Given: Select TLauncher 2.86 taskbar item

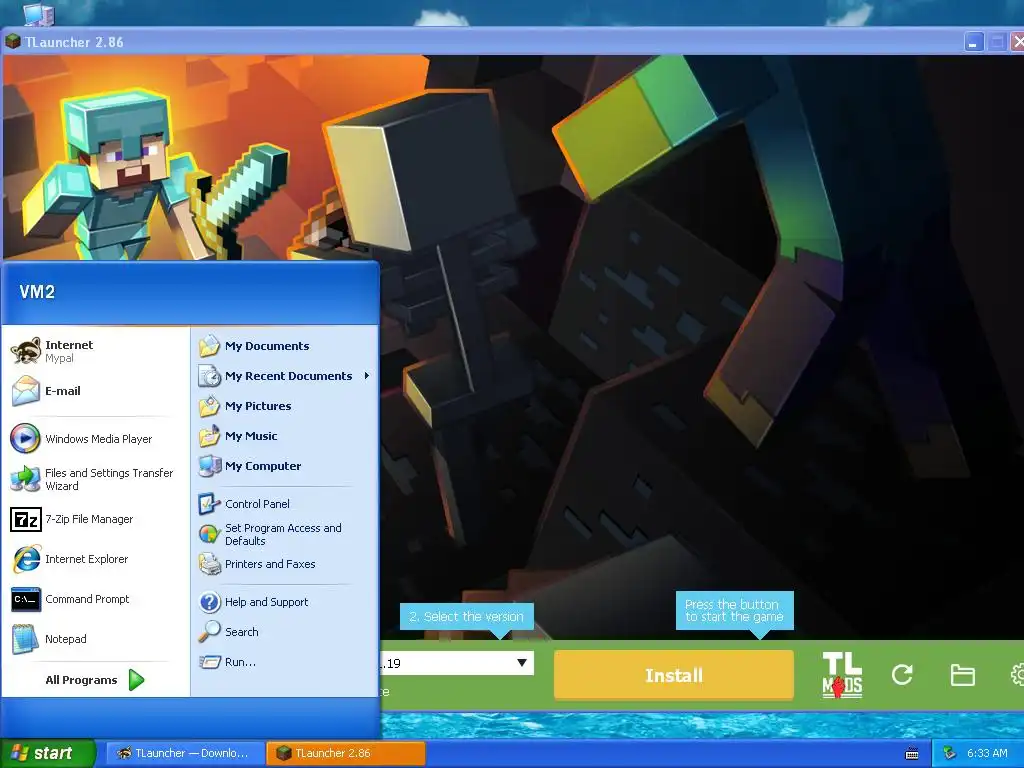Looking at the screenshot, I should 345,753.
